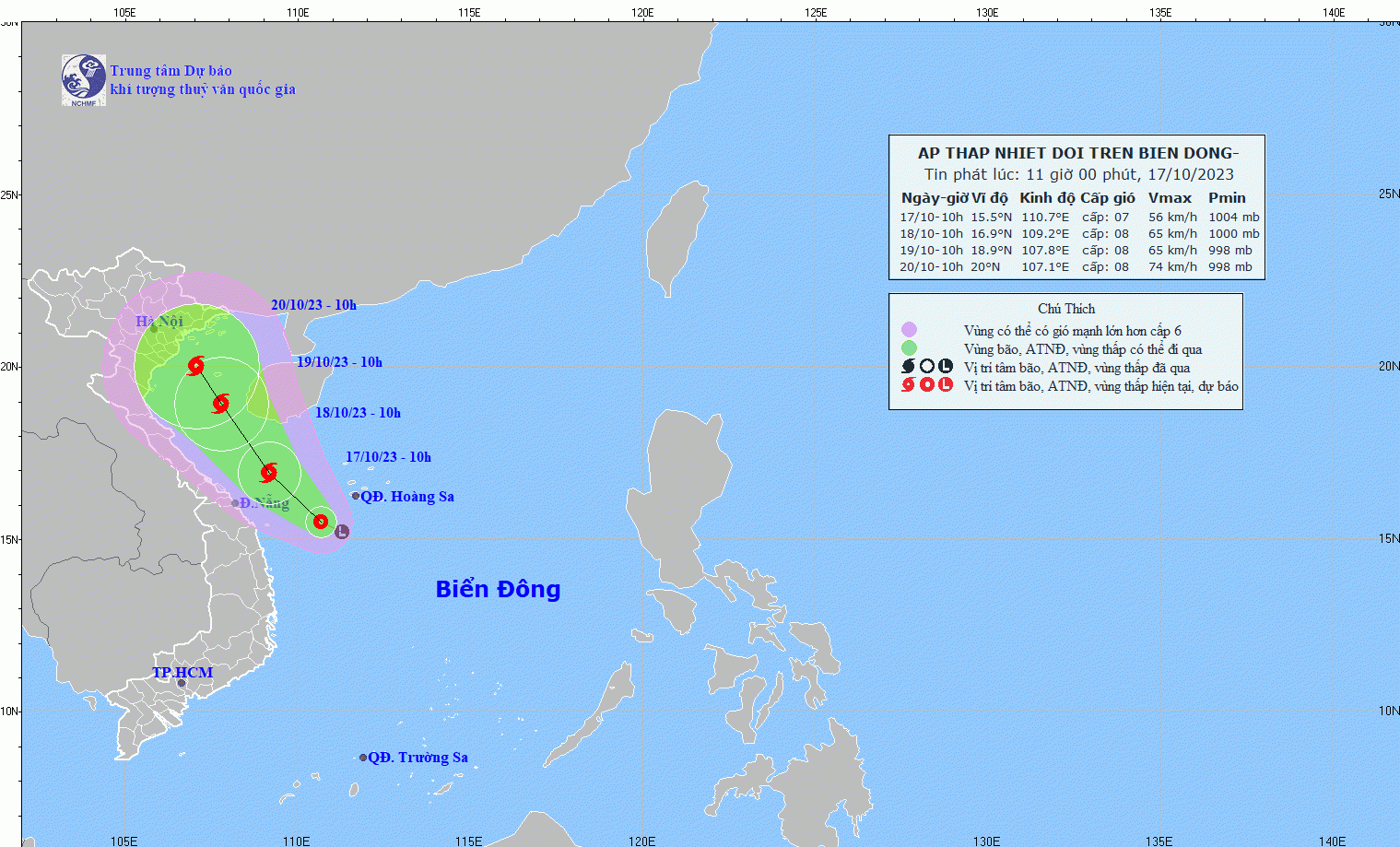
Task: Click the 'QĐ. Hoàng Sa' label
Action: [407, 497]
